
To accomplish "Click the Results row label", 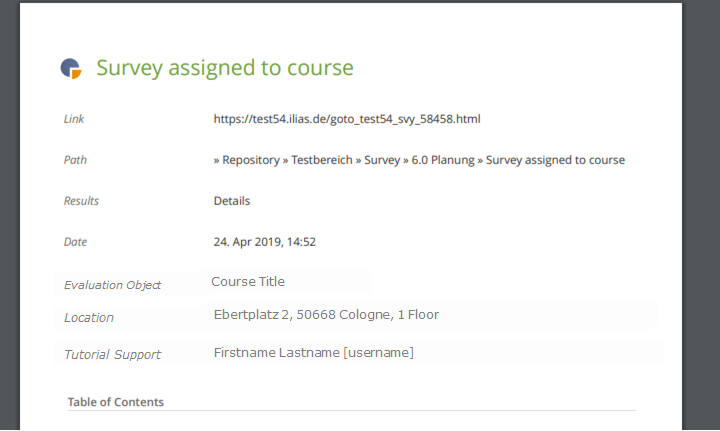I will coord(81,201).
